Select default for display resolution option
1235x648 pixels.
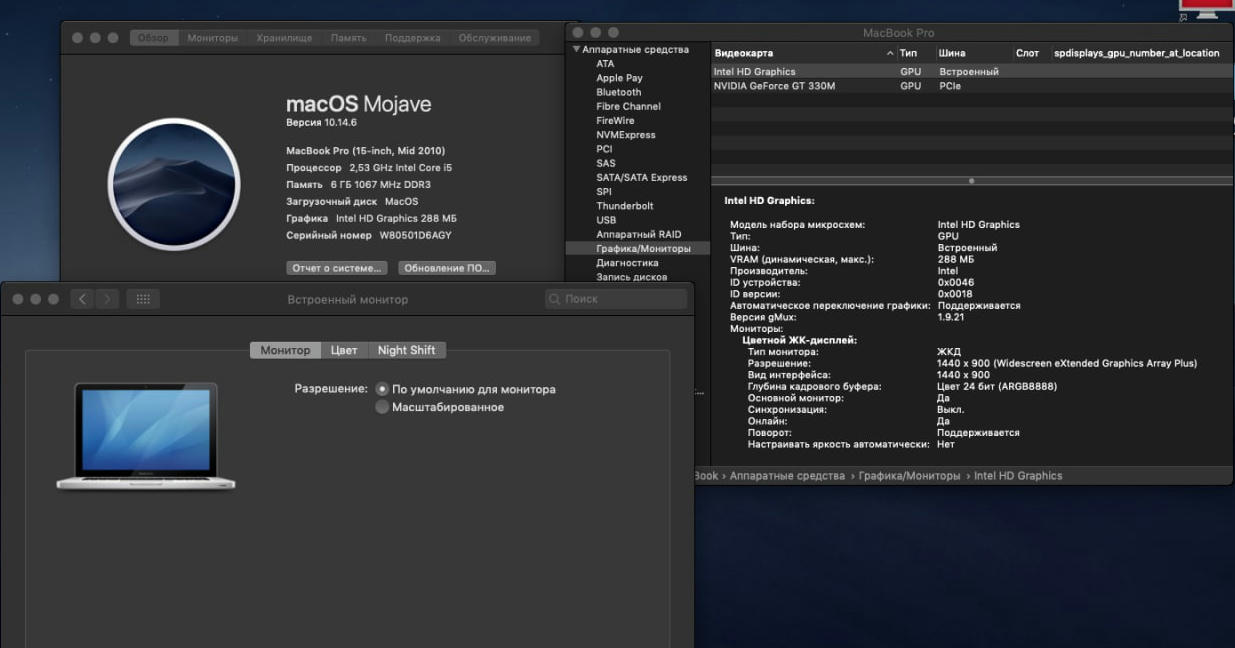(382, 389)
